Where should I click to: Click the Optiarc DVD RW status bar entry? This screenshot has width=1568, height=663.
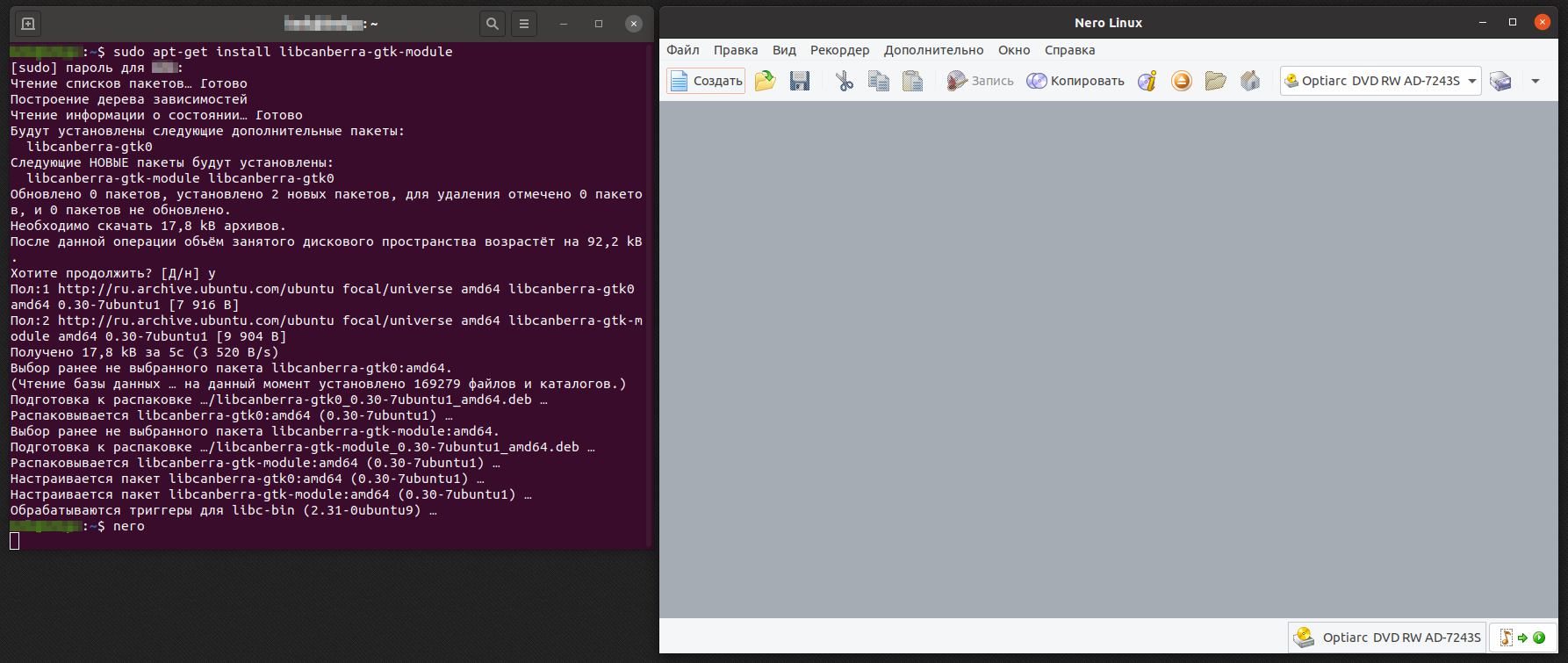(1387, 638)
